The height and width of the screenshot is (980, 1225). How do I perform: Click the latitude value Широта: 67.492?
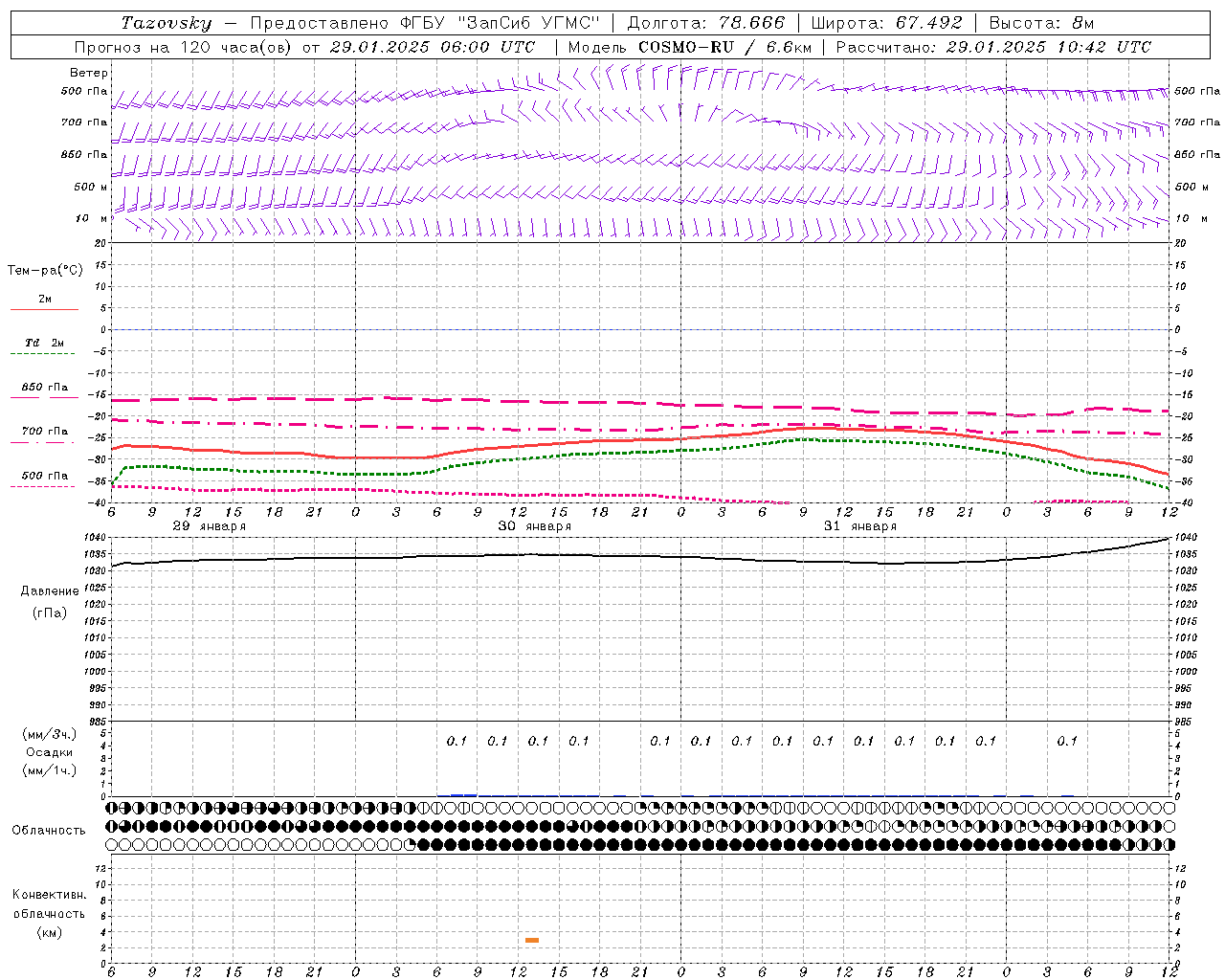[886, 23]
